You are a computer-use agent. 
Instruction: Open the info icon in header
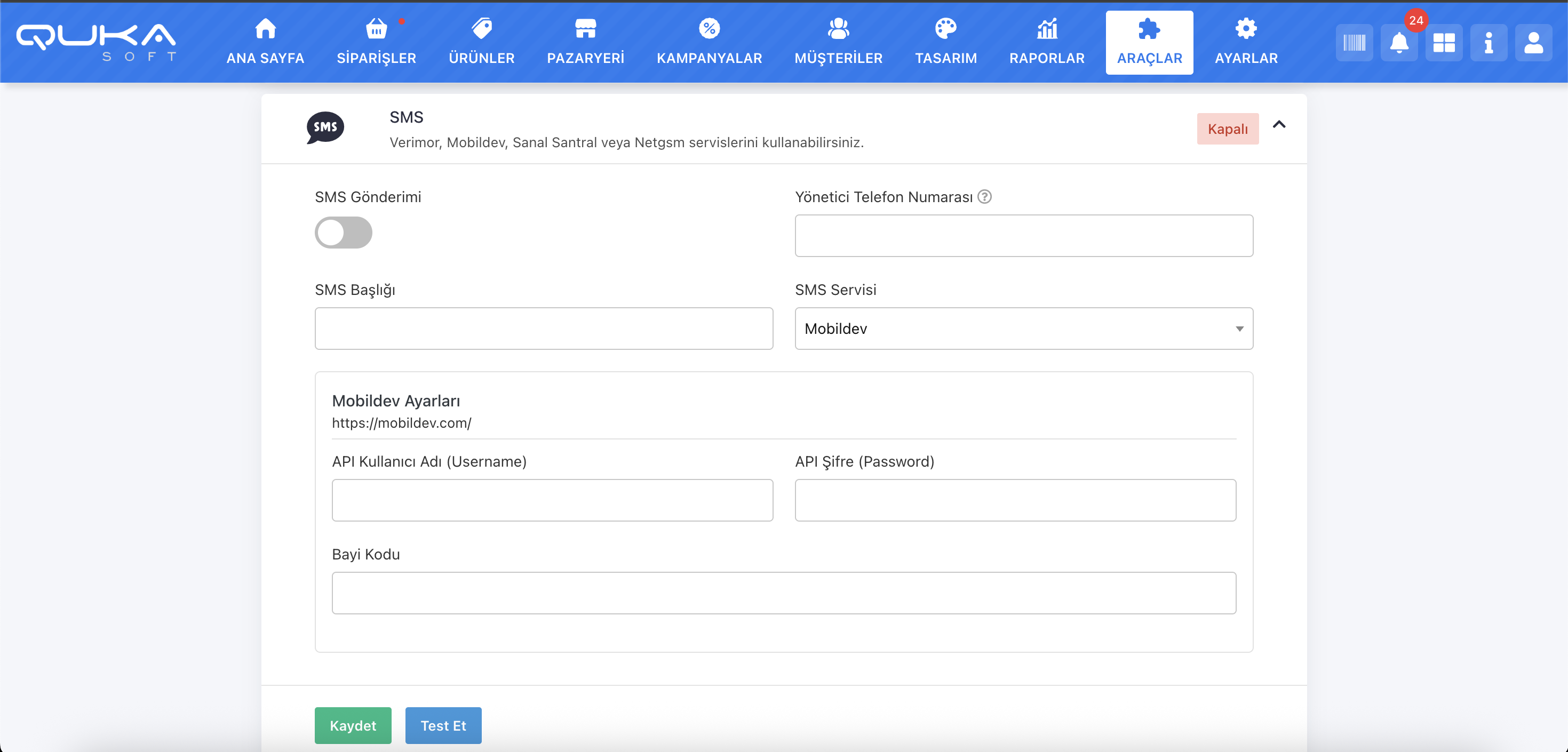tap(1489, 43)
